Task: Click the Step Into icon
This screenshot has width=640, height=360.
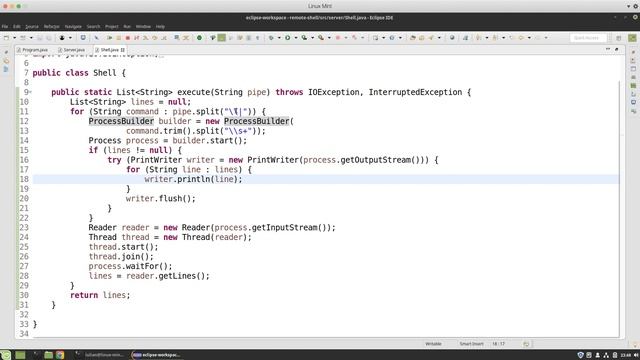Action: [145, 38]
